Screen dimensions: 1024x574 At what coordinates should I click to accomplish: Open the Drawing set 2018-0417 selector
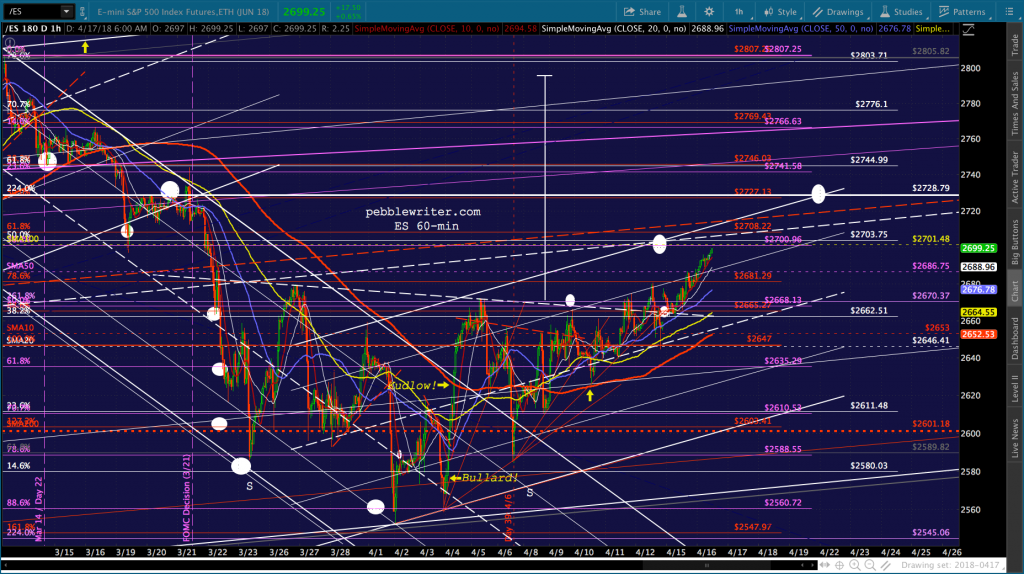coord(950,566)
